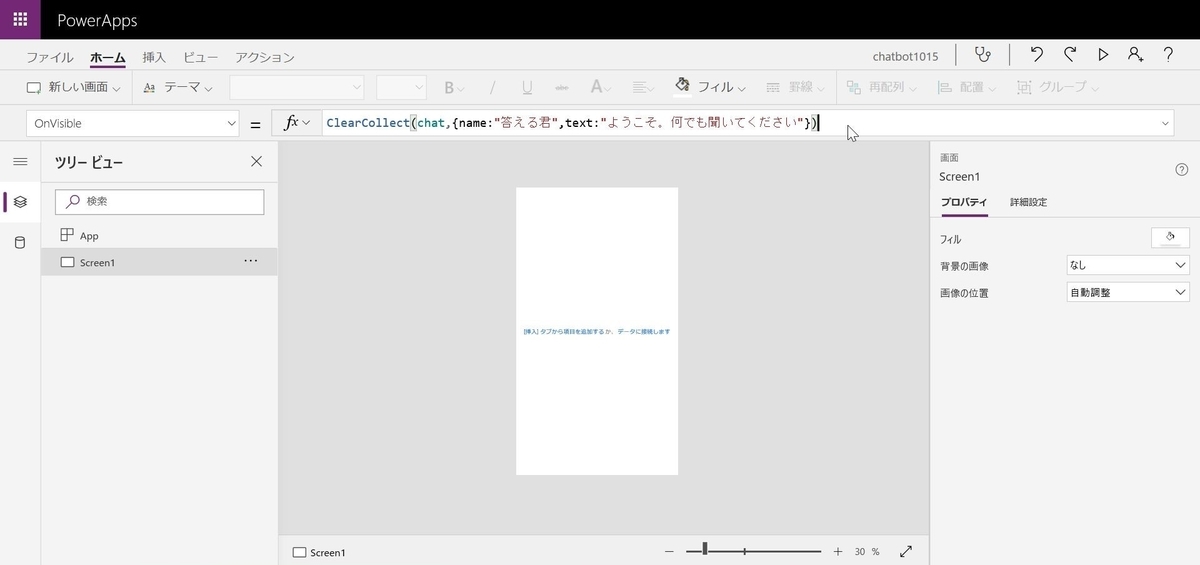This screenshot has height=565, width=1200.
Task: Close the Tree view pane
Action: point(256,161)
